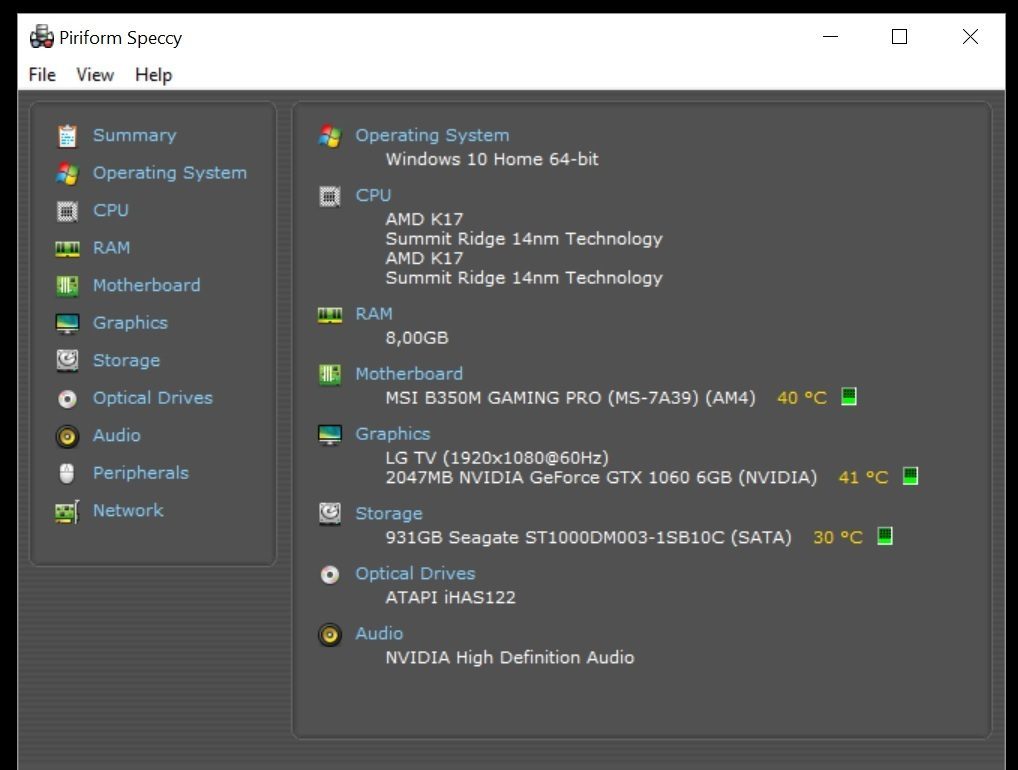Click the LG TV (1920x1080@60Hz) line
The image size is (1018, 770).
click(x=497, y=458)
